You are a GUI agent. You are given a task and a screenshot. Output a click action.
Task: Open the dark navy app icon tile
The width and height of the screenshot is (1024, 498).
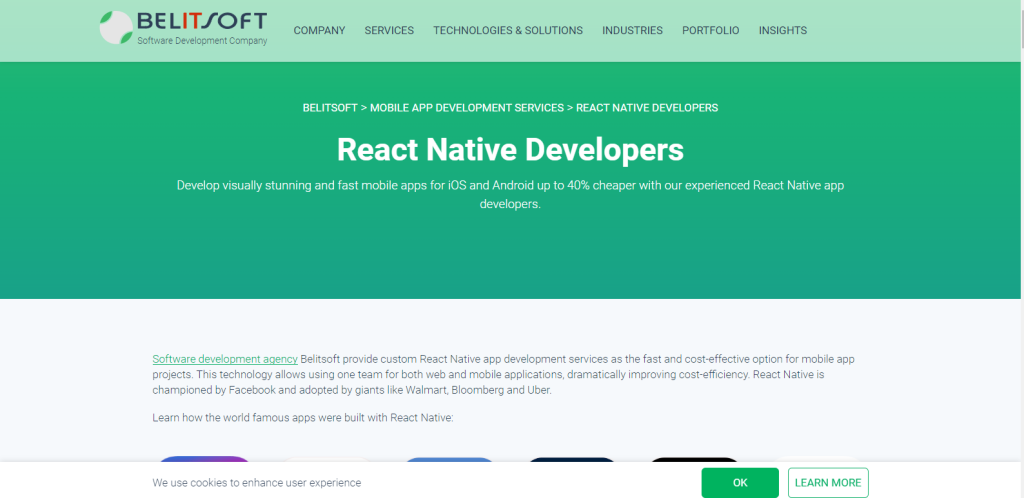pos(572,461)
